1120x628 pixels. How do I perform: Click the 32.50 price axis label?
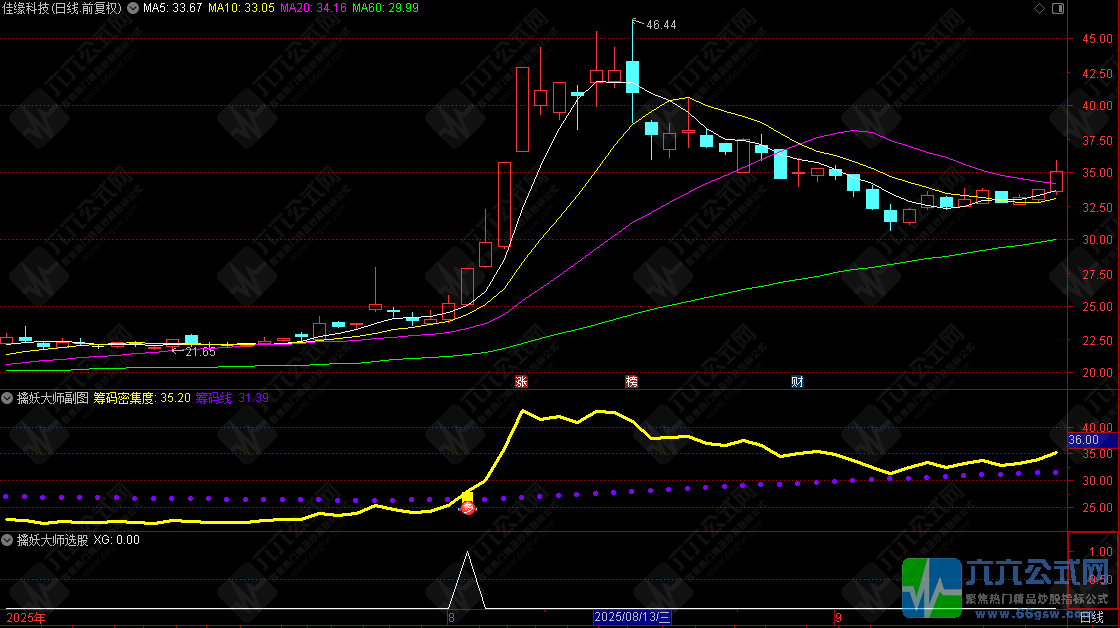pyautogui.click(x=1097, y=208)
